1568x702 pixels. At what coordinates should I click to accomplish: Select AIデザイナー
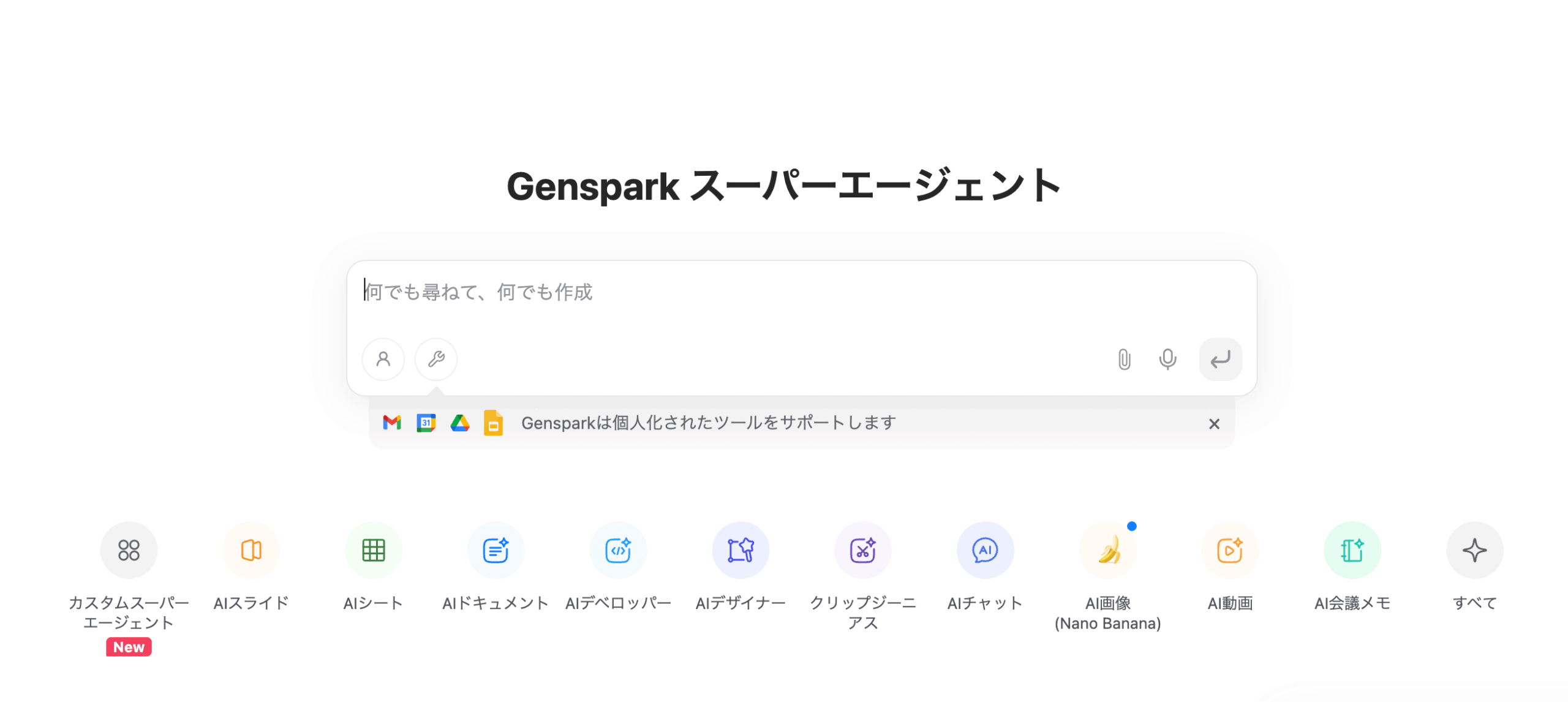(741, 550)
